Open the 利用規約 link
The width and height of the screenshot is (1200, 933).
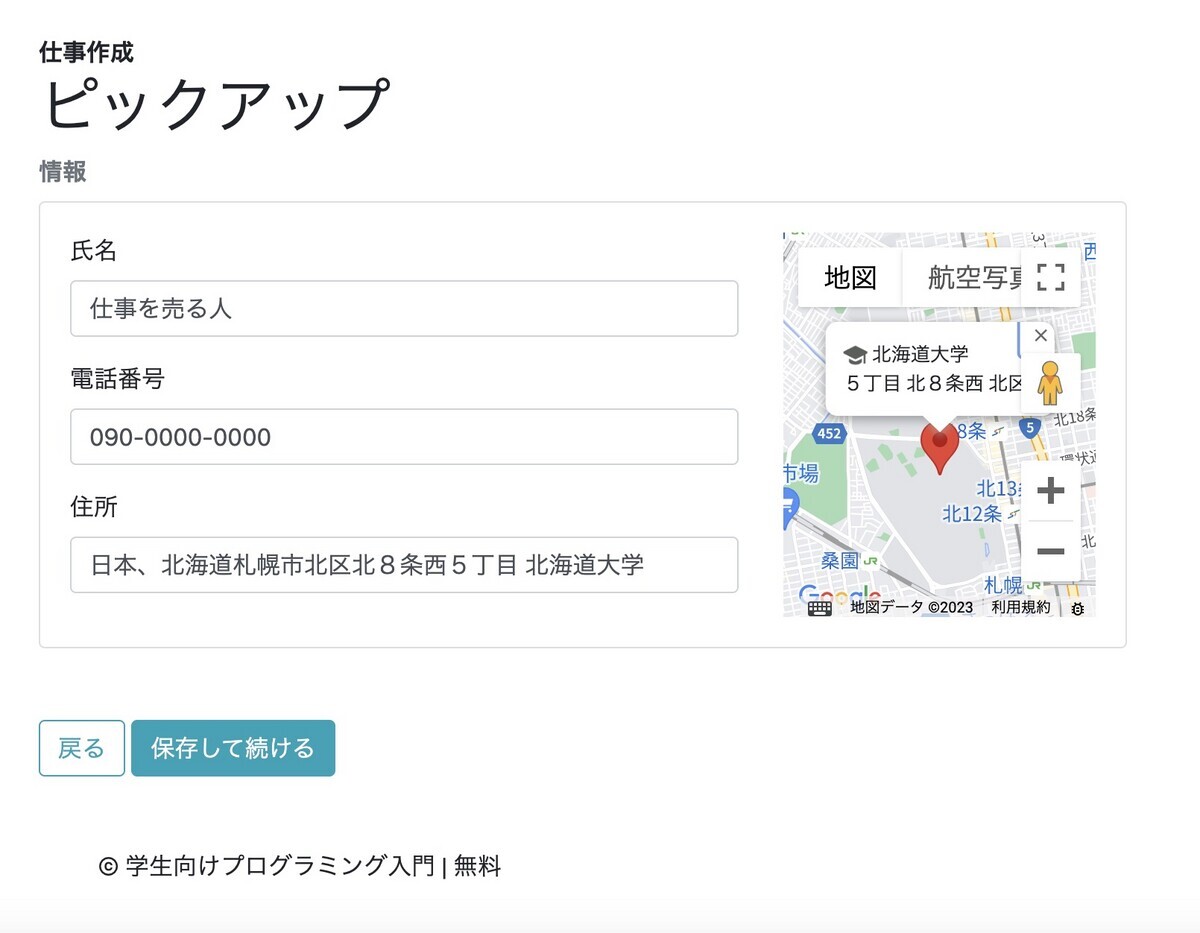1019,607
